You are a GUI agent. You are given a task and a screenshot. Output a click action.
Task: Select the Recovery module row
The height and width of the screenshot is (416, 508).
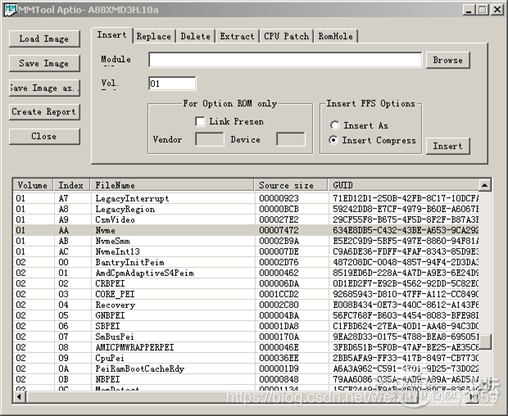click(246, 305)
